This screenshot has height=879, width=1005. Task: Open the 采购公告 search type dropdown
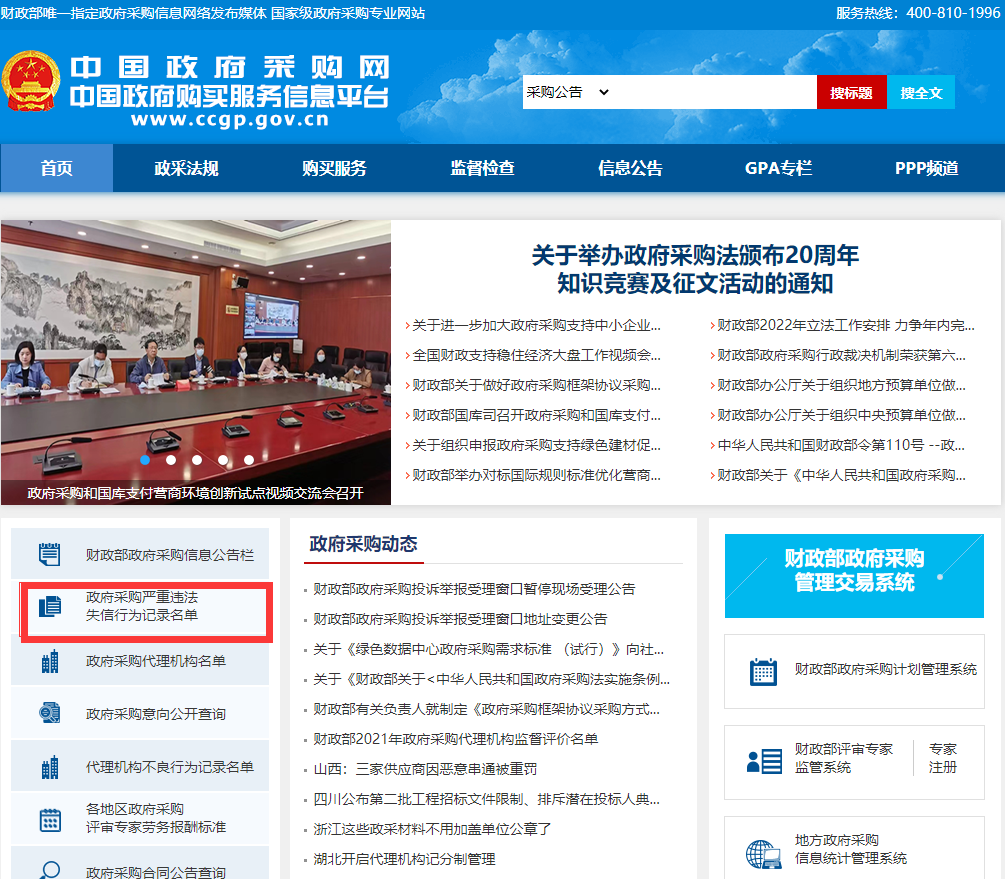point(568,92)
